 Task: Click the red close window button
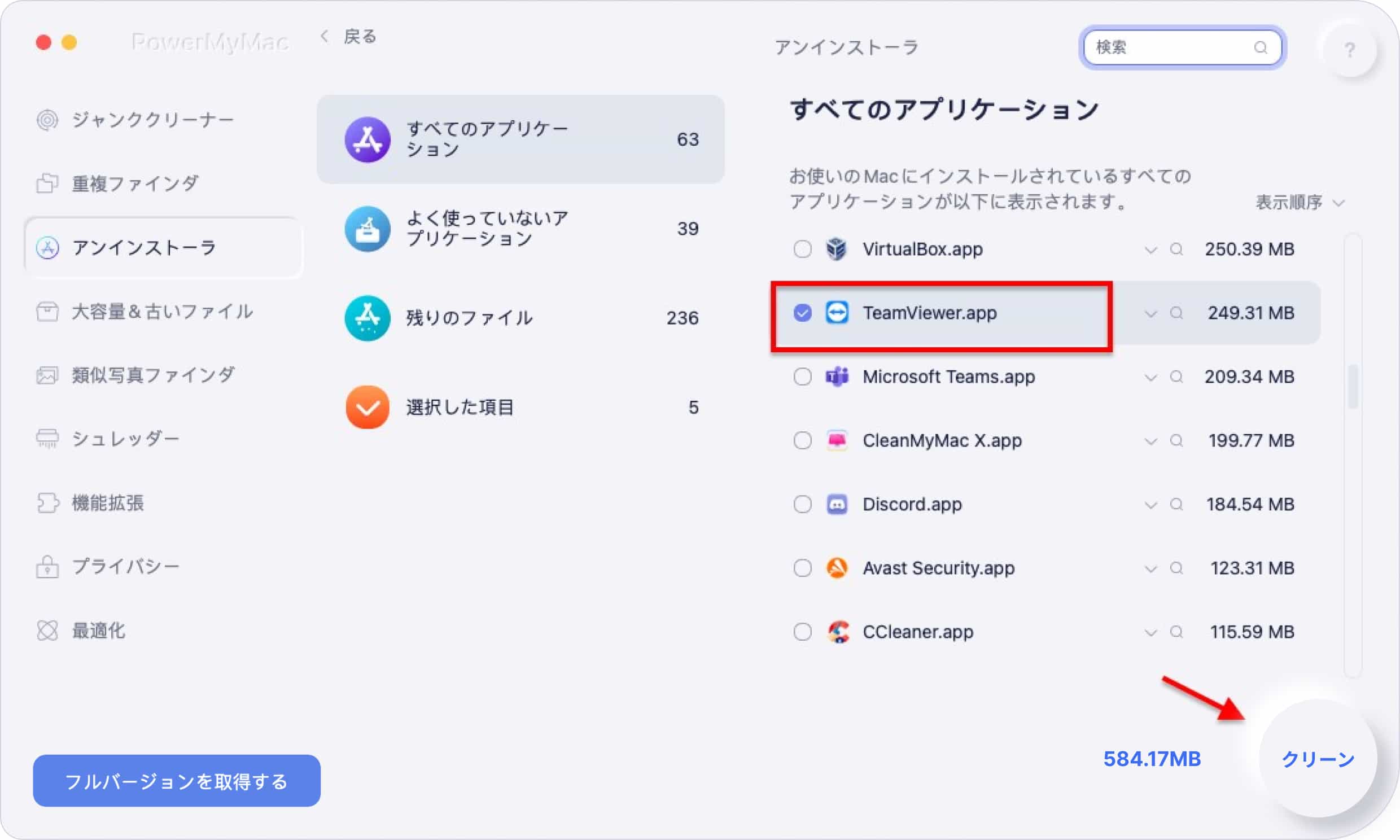click(x=43, y=42)
